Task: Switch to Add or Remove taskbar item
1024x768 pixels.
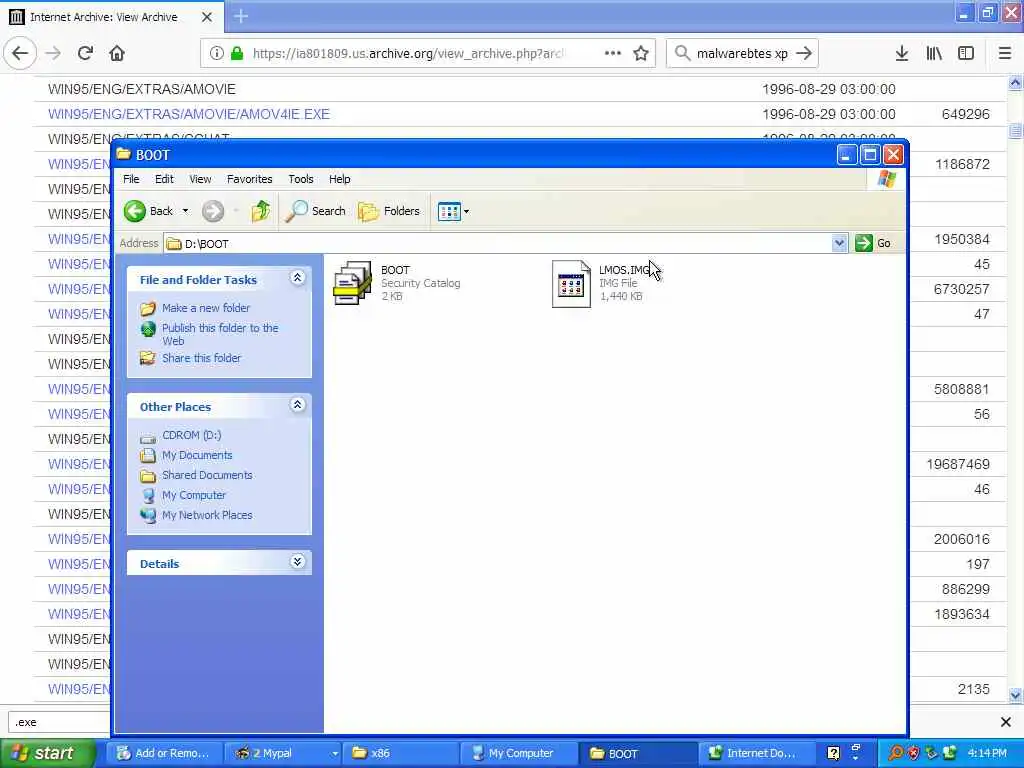Action: point(163,753)
